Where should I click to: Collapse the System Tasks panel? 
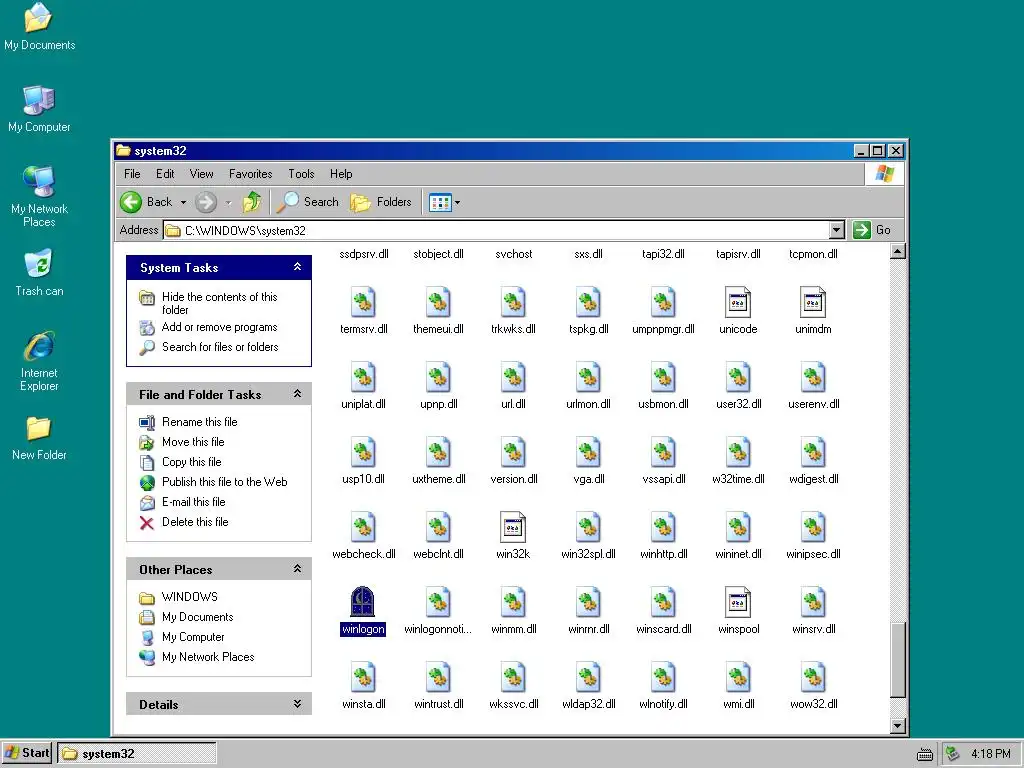click(x=297, y=267)
